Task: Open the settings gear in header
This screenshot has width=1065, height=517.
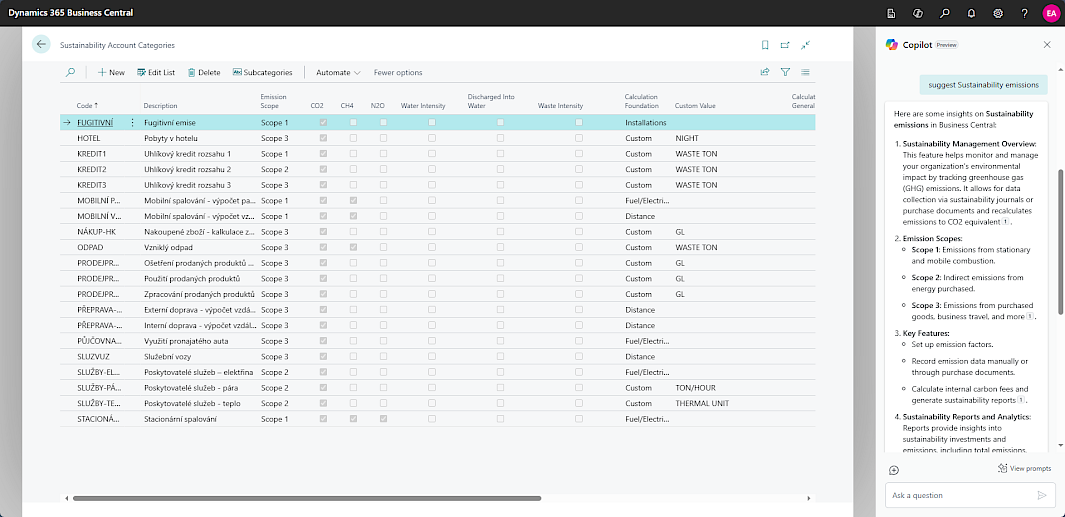Action: (x=998, y=13)
